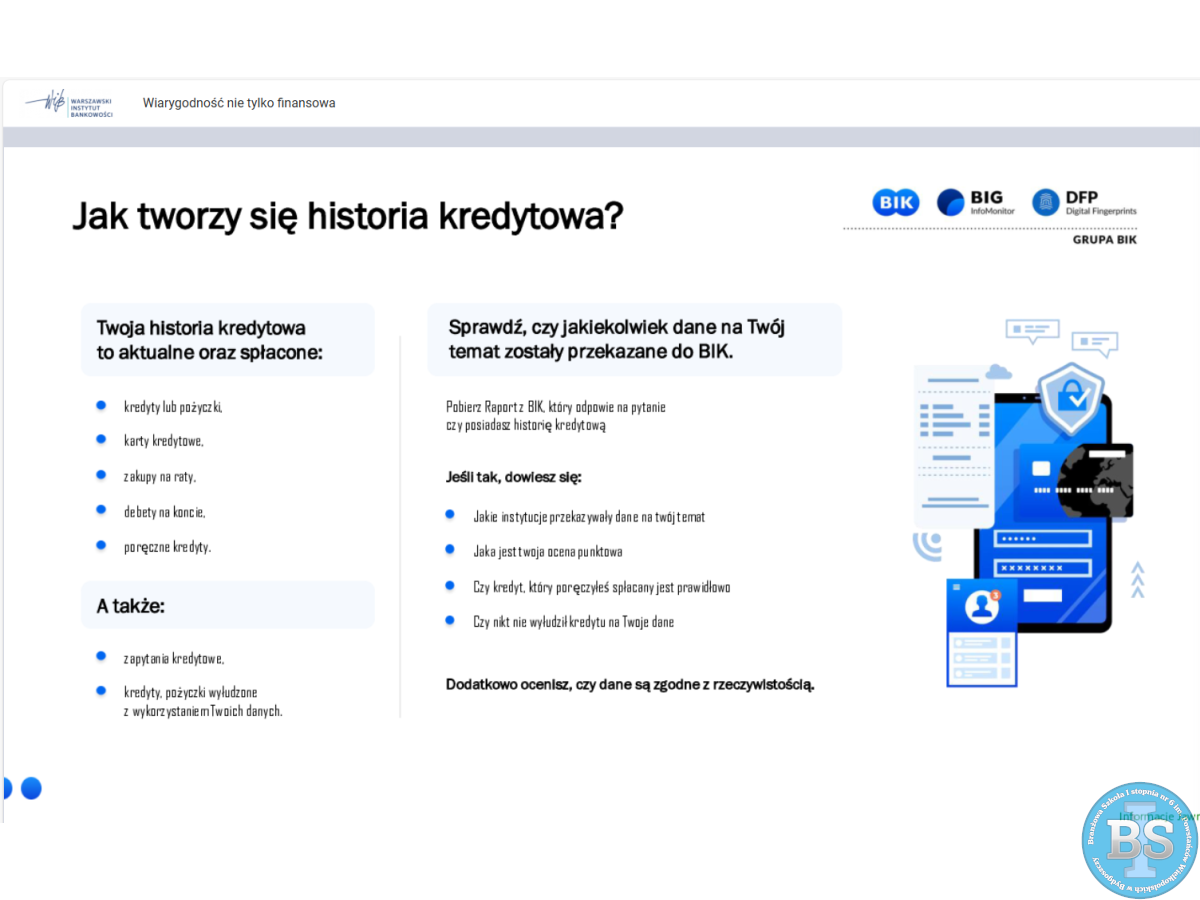Viewport: 1200px width, 900px height.
Task: Click the Warszawski Instytut Bankowości logo
Action: coord(70,103)
